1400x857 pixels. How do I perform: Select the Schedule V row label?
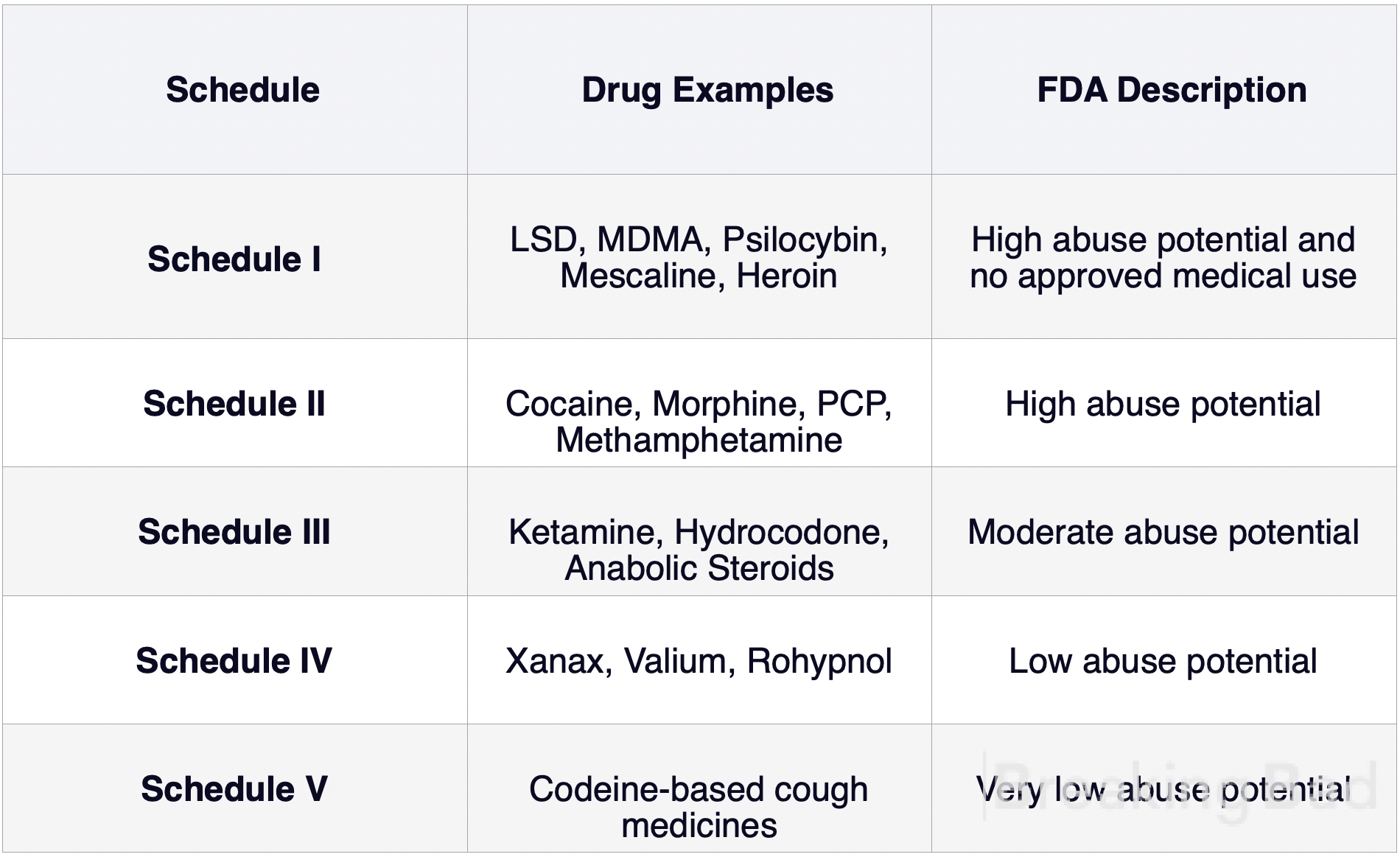click(x=234, y=788)
